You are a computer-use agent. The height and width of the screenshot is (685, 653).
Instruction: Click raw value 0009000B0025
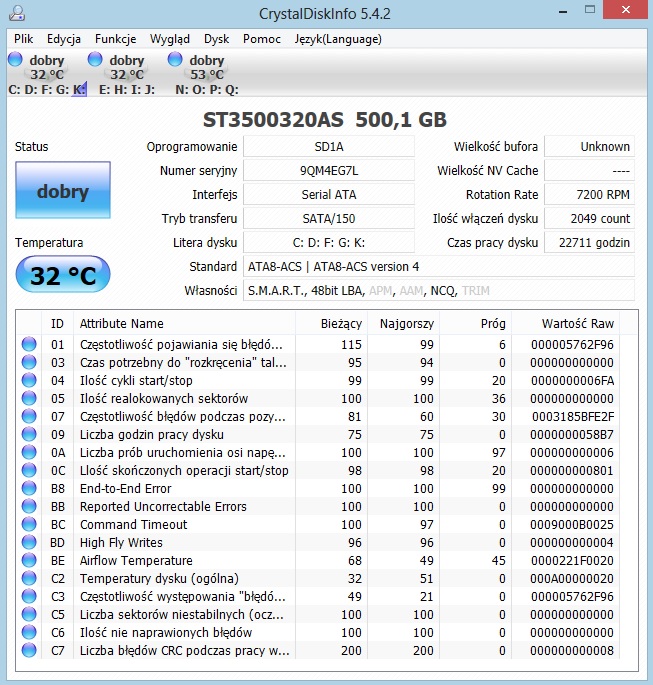[x=572, y=524]
